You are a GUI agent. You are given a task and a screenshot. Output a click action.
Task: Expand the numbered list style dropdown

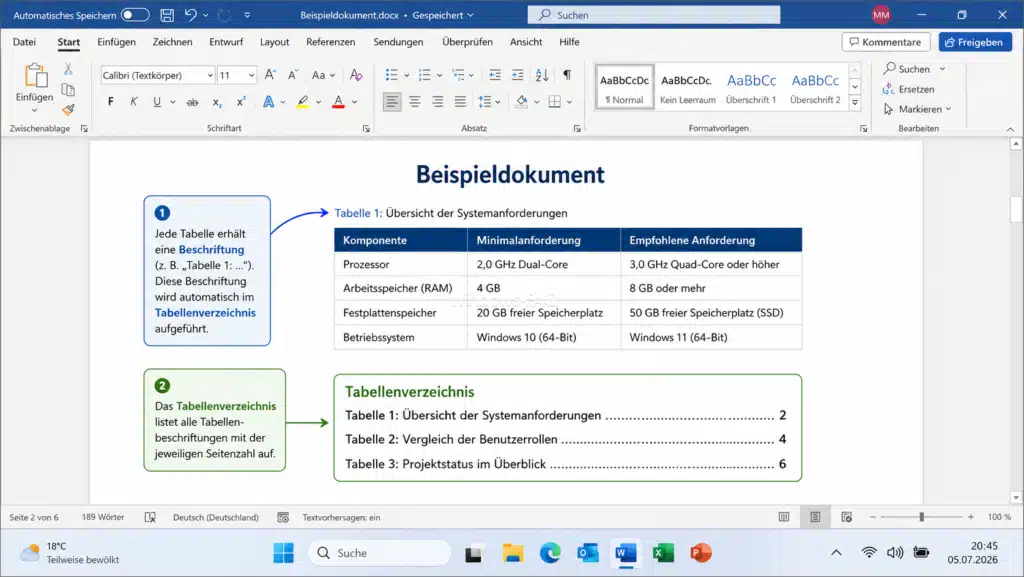coord(440,76)
